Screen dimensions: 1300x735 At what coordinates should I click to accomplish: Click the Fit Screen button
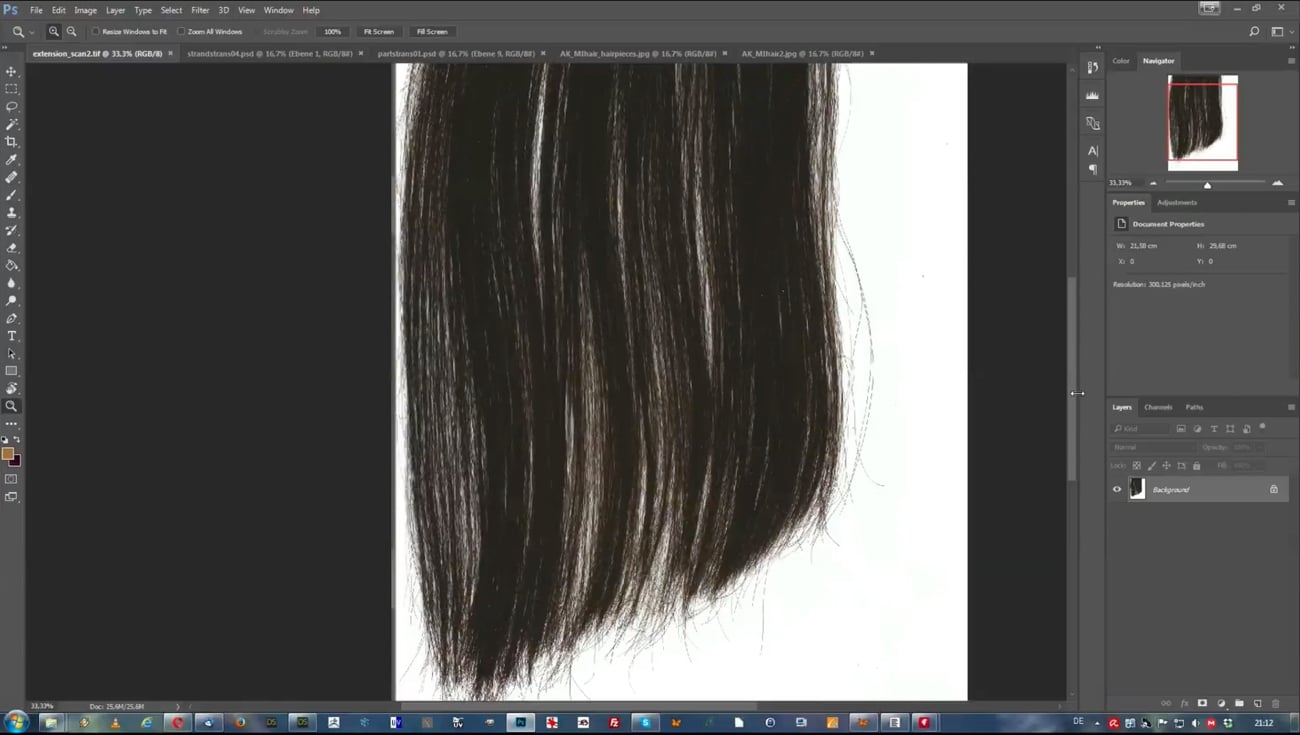[378, 31]
